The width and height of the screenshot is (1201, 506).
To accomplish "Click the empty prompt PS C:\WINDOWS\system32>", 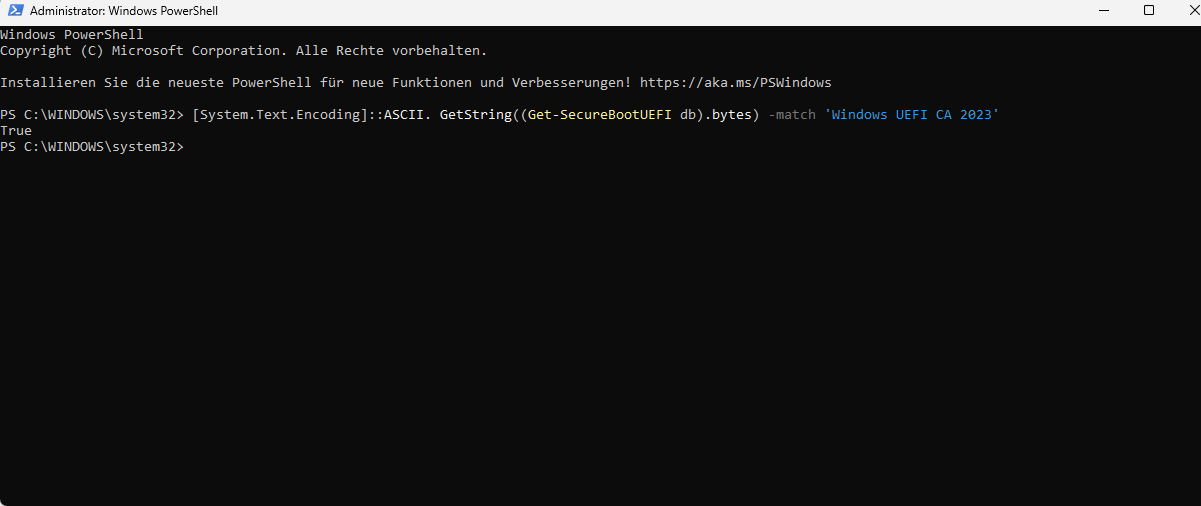I will (x=92, y=147).
